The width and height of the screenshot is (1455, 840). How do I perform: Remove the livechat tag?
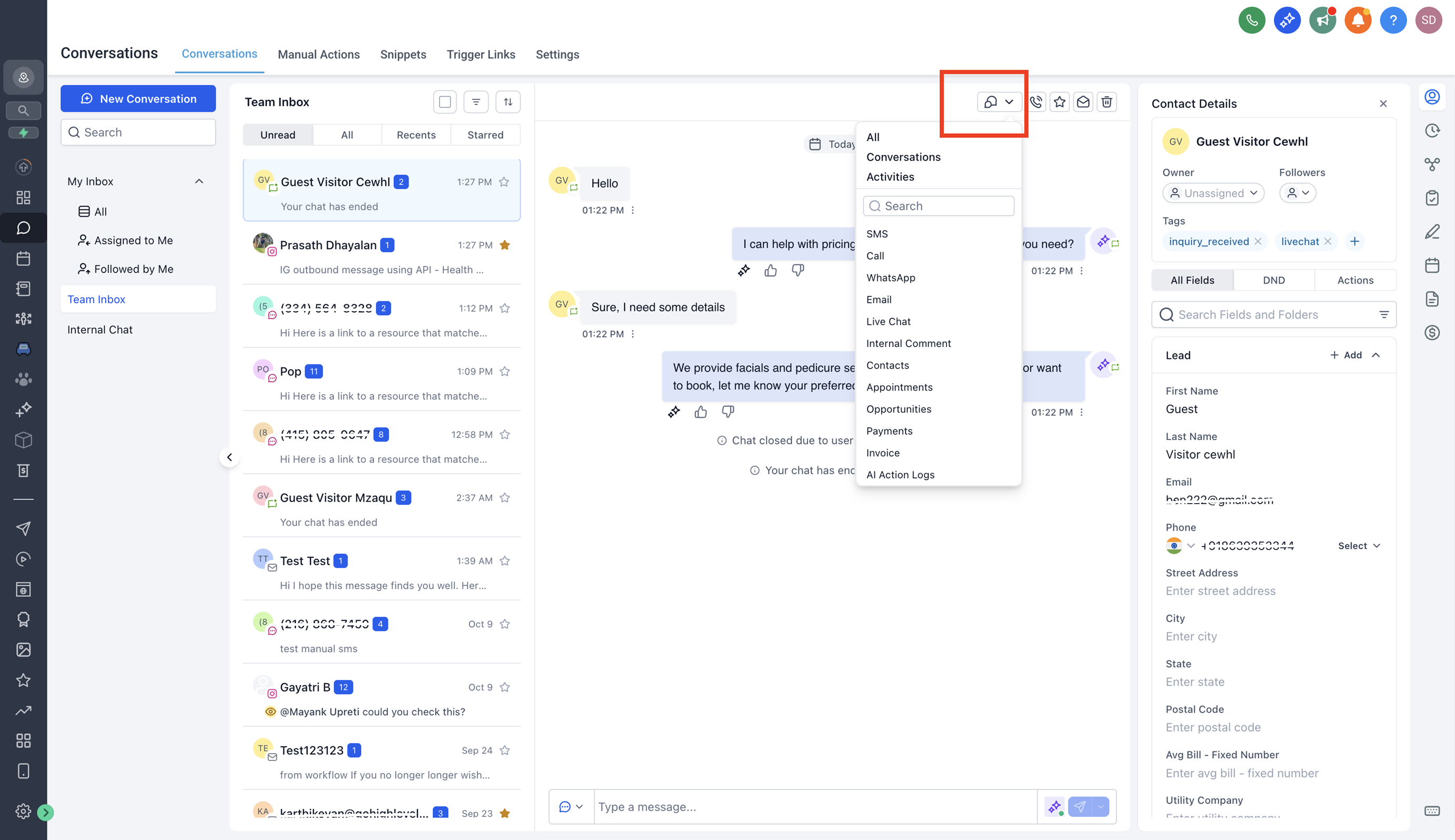1328,241
